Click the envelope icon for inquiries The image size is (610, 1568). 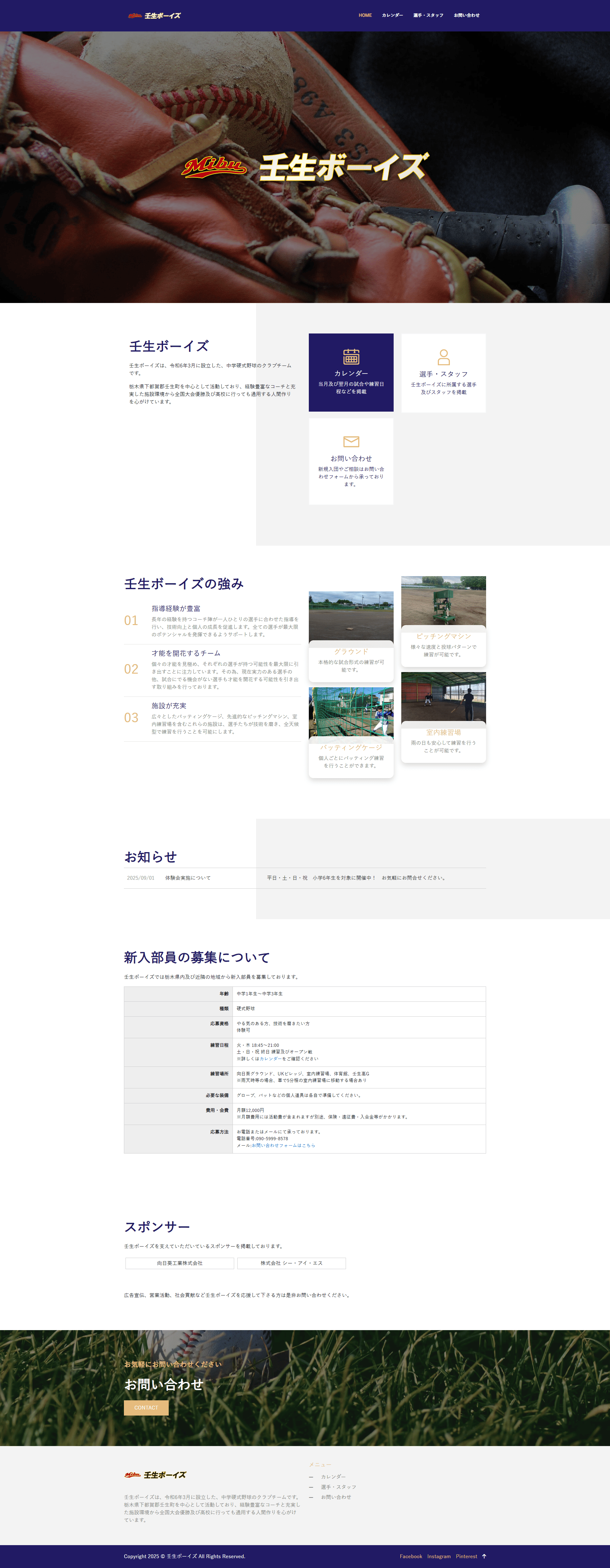[351, 441]
